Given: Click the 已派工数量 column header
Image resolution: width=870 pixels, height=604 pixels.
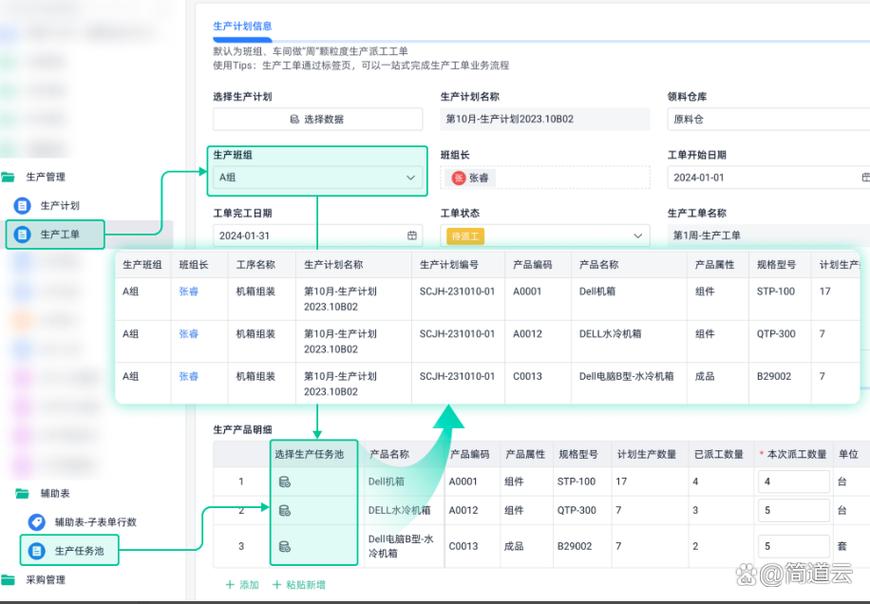Looking at the screenshot, I should coord(719,454).
